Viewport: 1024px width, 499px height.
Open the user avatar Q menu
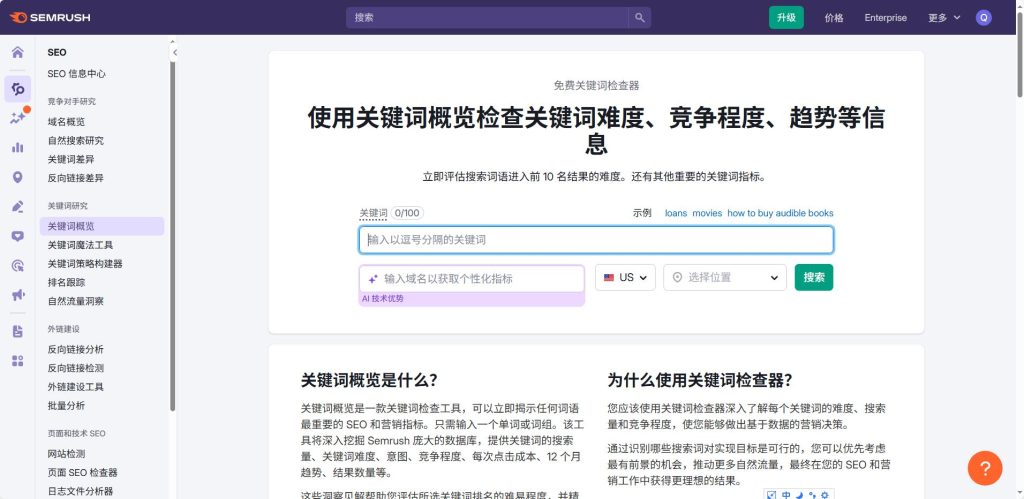click(x=984, y=18)
